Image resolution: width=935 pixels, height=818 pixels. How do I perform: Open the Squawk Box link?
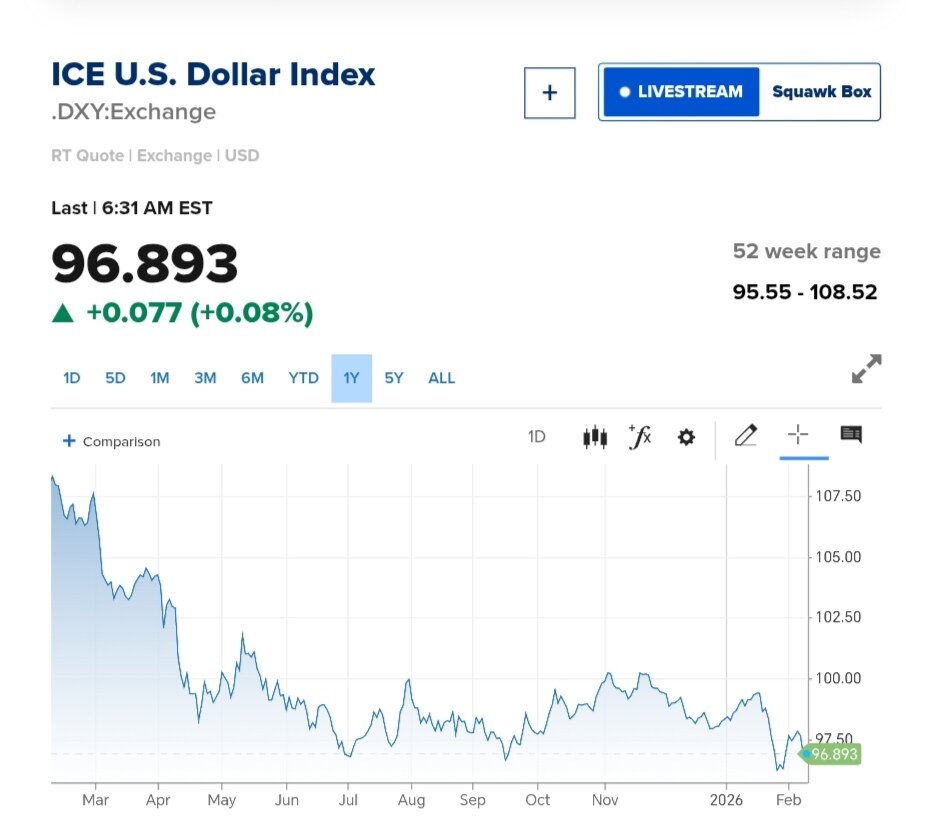821,92
